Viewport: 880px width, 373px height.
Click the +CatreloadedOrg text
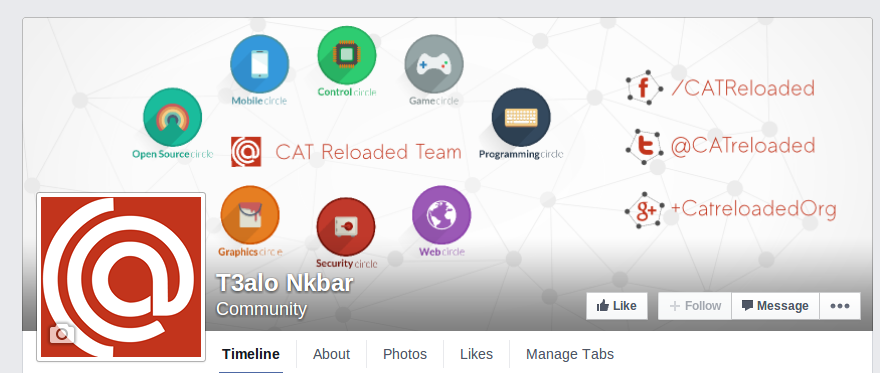[x=753, y=209]
